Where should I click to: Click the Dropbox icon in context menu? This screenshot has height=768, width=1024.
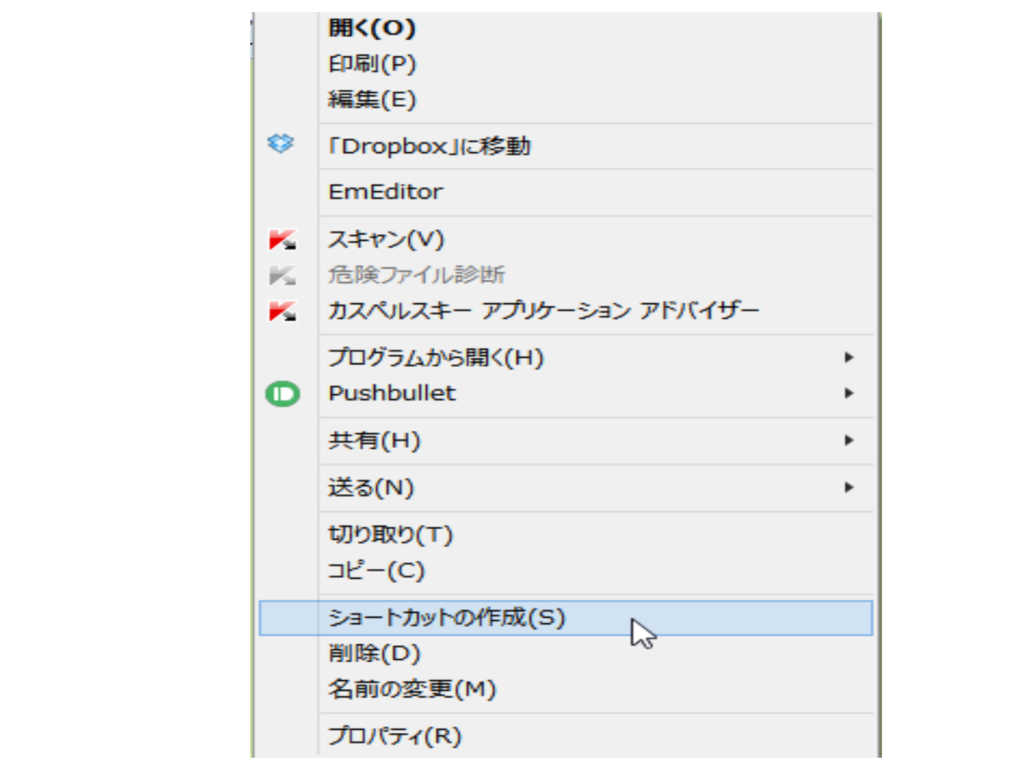[282, 146]
